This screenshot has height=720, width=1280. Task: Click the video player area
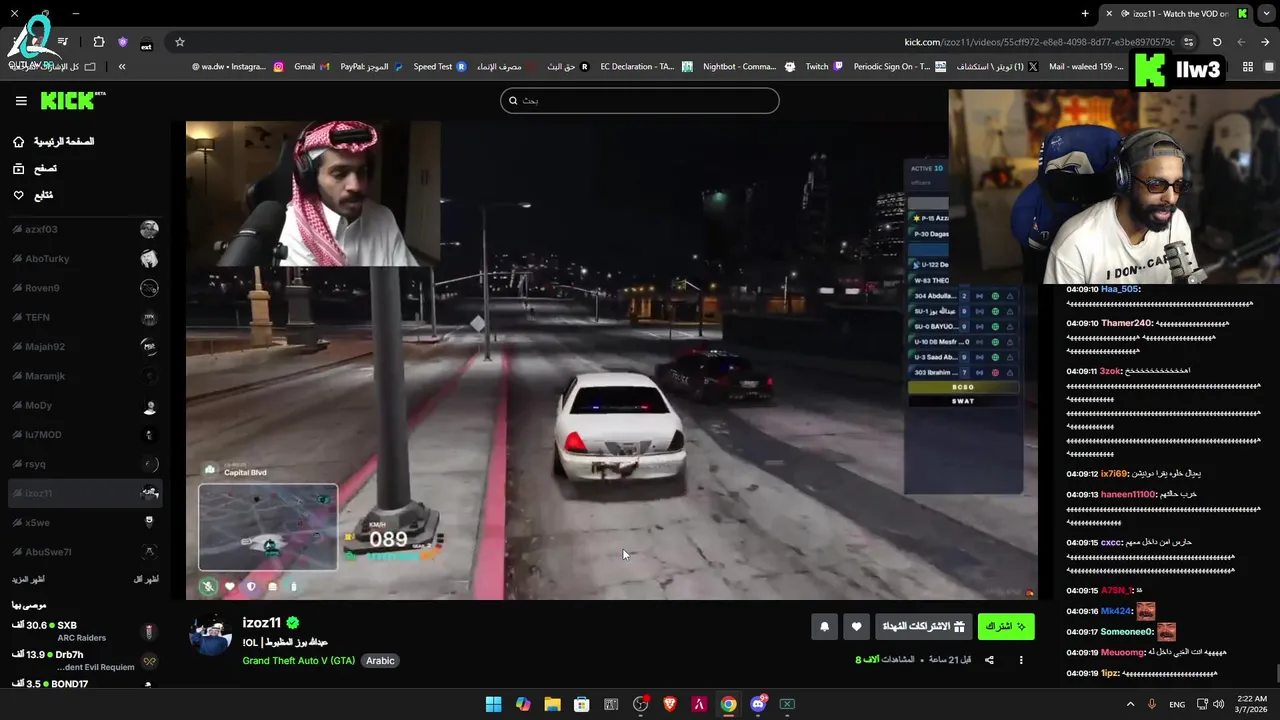click(x=611, y=360)
